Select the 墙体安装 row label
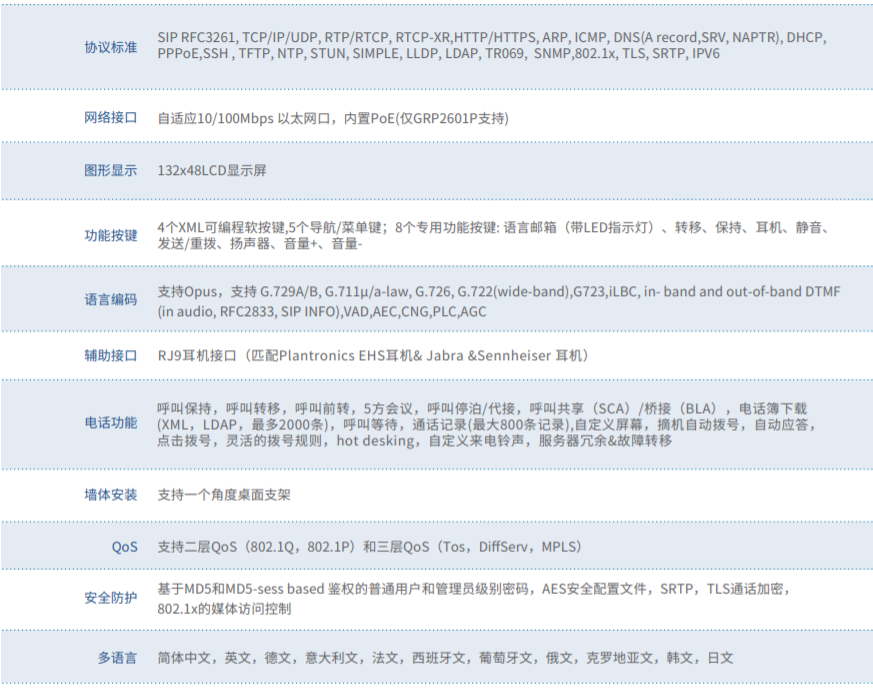This screenshot has width=873, height=688. pyautogui.click(x=110, y=495)
